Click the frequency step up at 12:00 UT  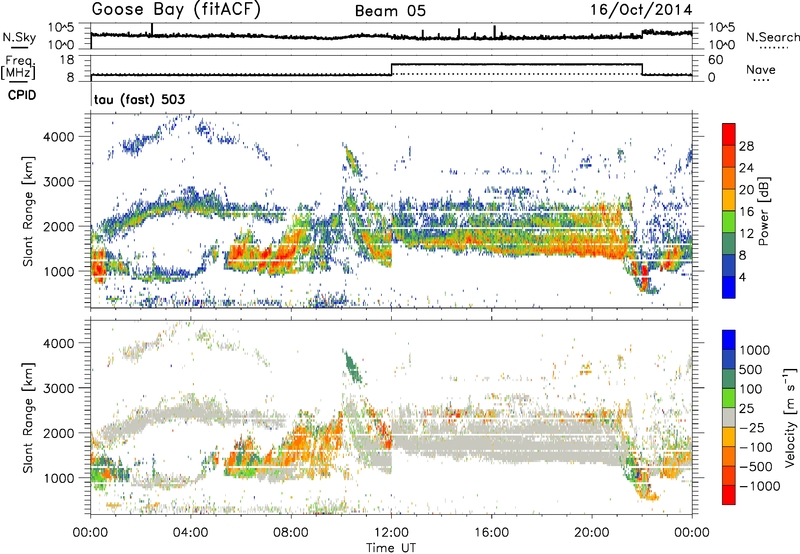point(391,69)
